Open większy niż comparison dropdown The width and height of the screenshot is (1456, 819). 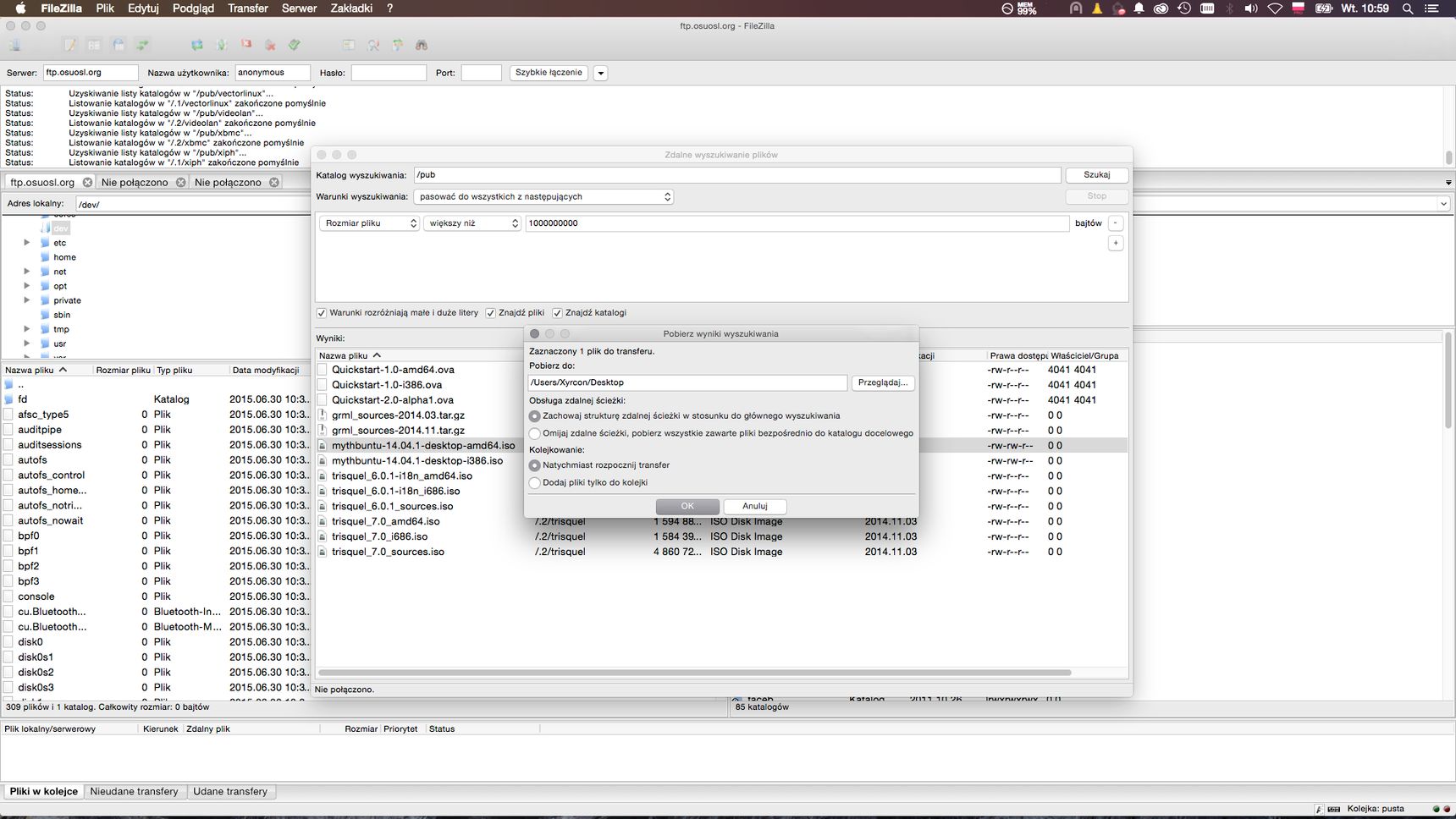[472, 223]
